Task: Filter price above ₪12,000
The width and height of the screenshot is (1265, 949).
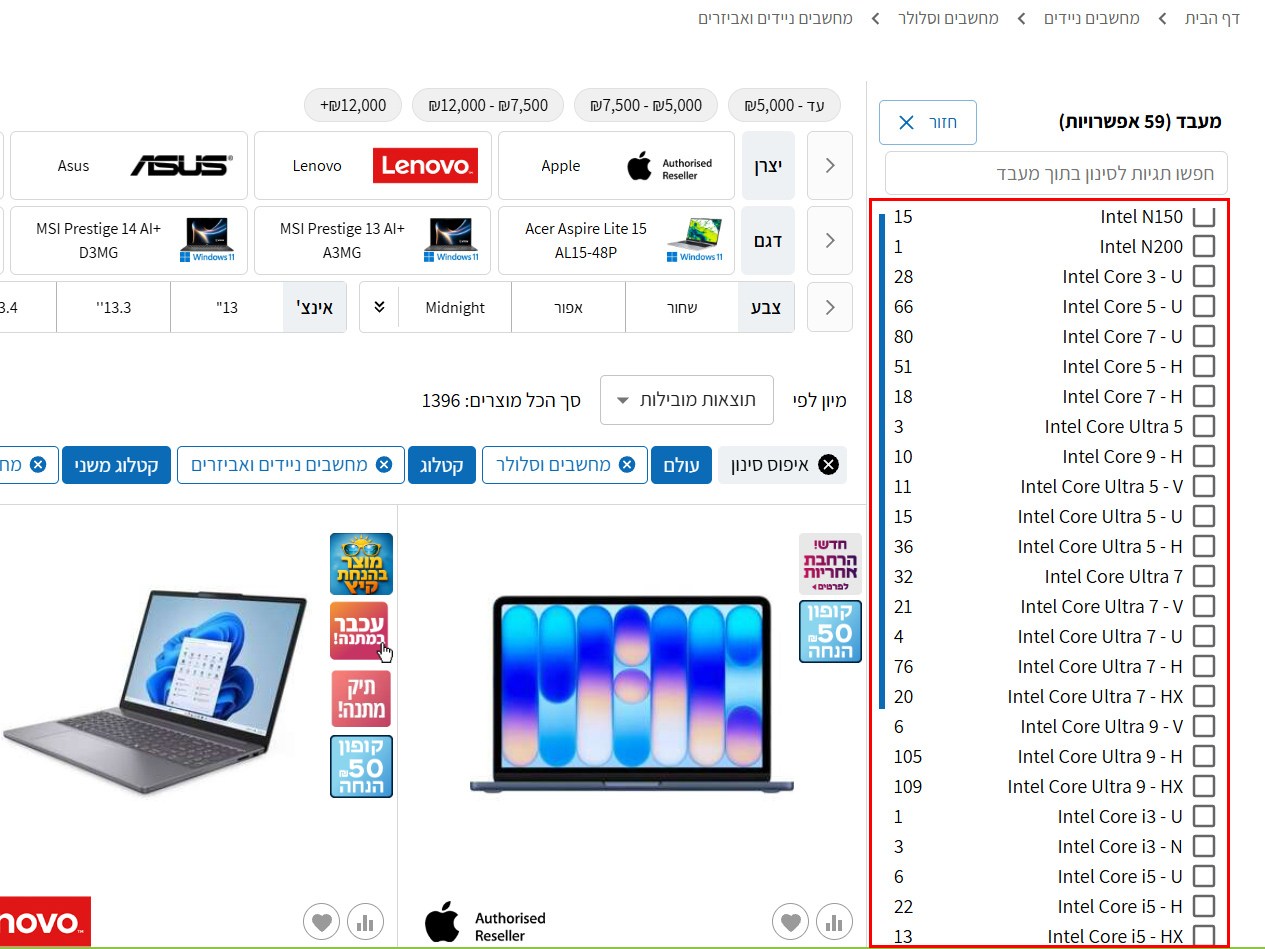Action: pos(353,105)
